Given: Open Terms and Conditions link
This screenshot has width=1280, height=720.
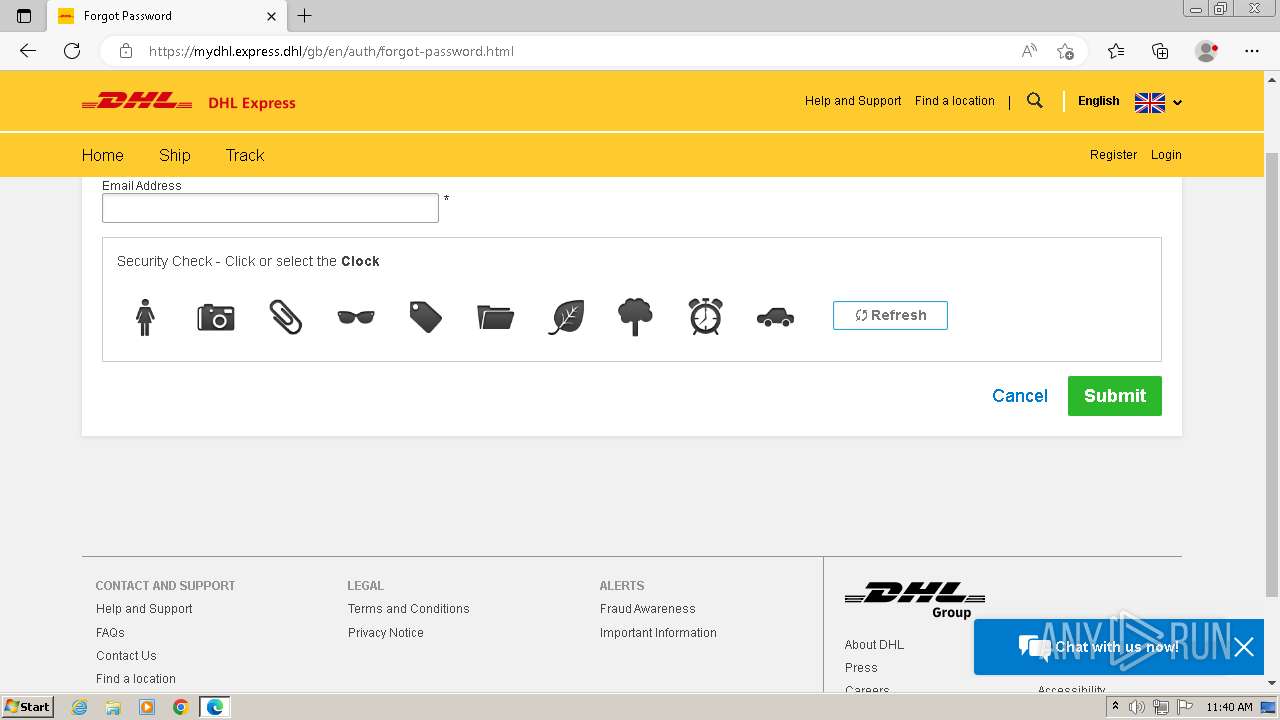Looking at the screenshot, I should pos(409,609).
